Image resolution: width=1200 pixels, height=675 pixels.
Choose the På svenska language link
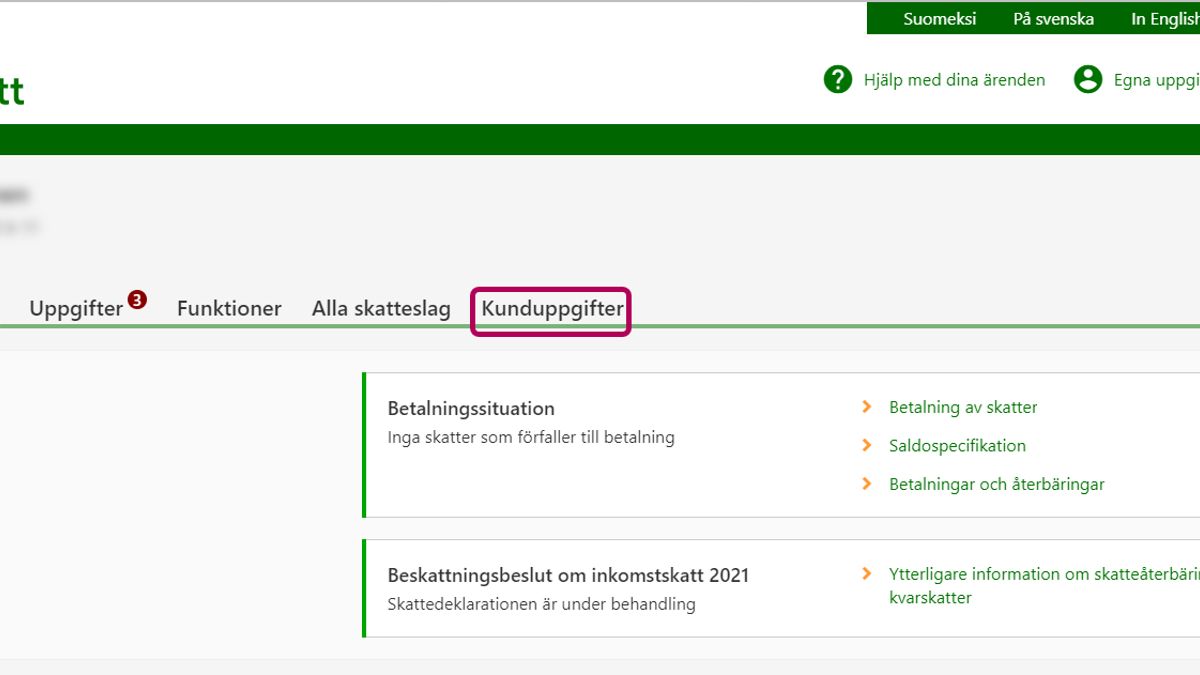(x=1053, y=19)
